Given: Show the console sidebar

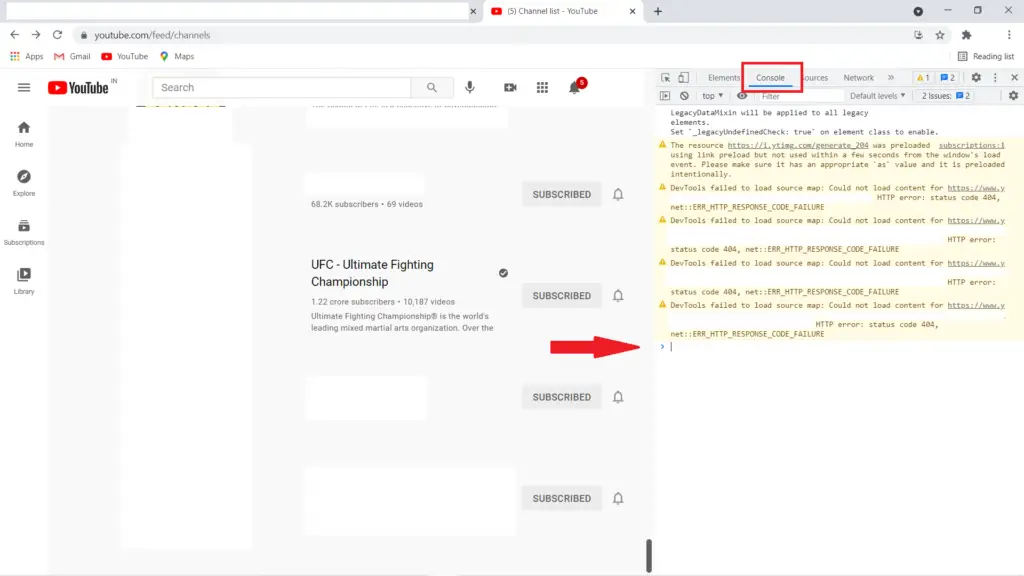Looking at the screenshot, I should pos(665,96).
